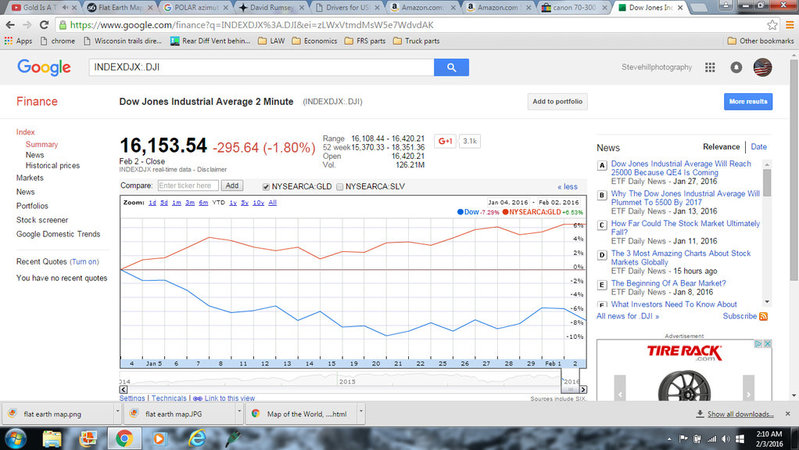The height and width of the screenshot is (450, 799).
Task: Click the news RSS subscribe icon
Action: [x=763, y=316]
